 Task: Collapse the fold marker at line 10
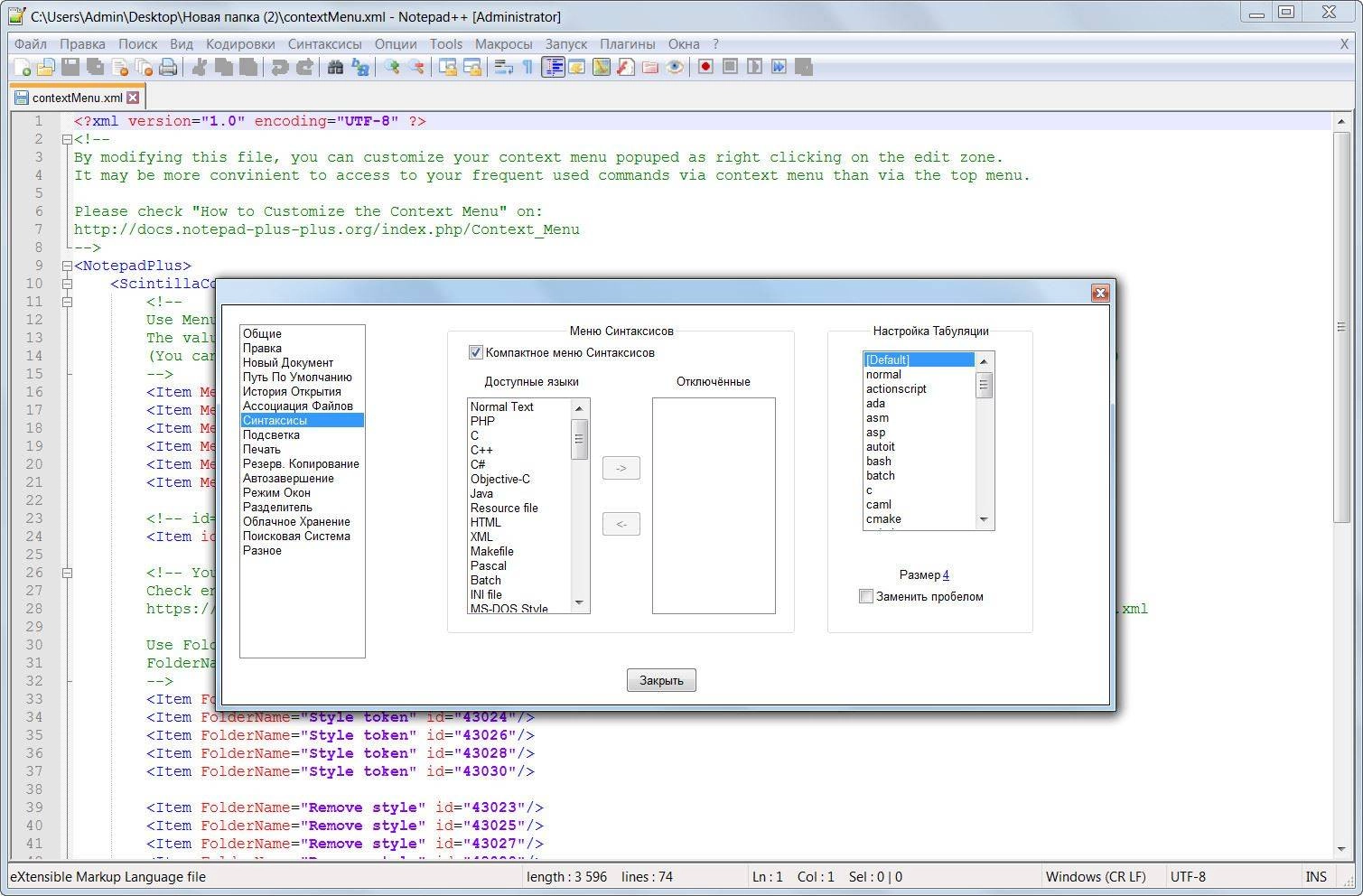pos(67,284)
